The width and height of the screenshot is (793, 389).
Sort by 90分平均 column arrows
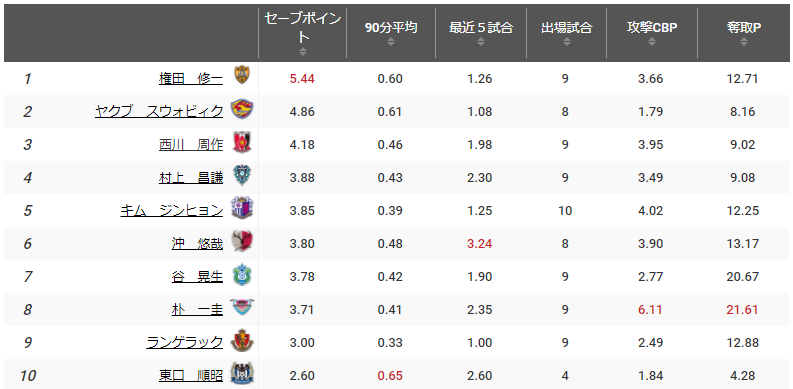pos(391,42)
